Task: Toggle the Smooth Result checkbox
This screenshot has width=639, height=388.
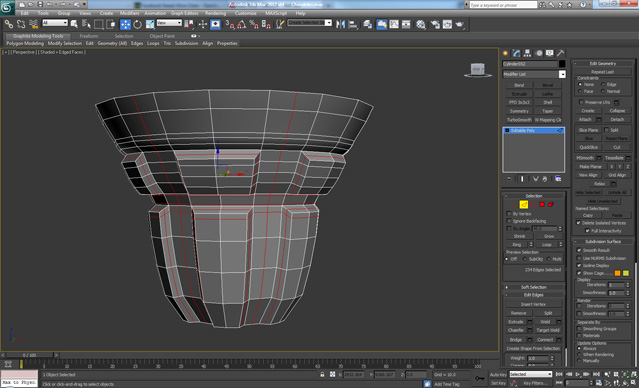Action: coord(579,250)
